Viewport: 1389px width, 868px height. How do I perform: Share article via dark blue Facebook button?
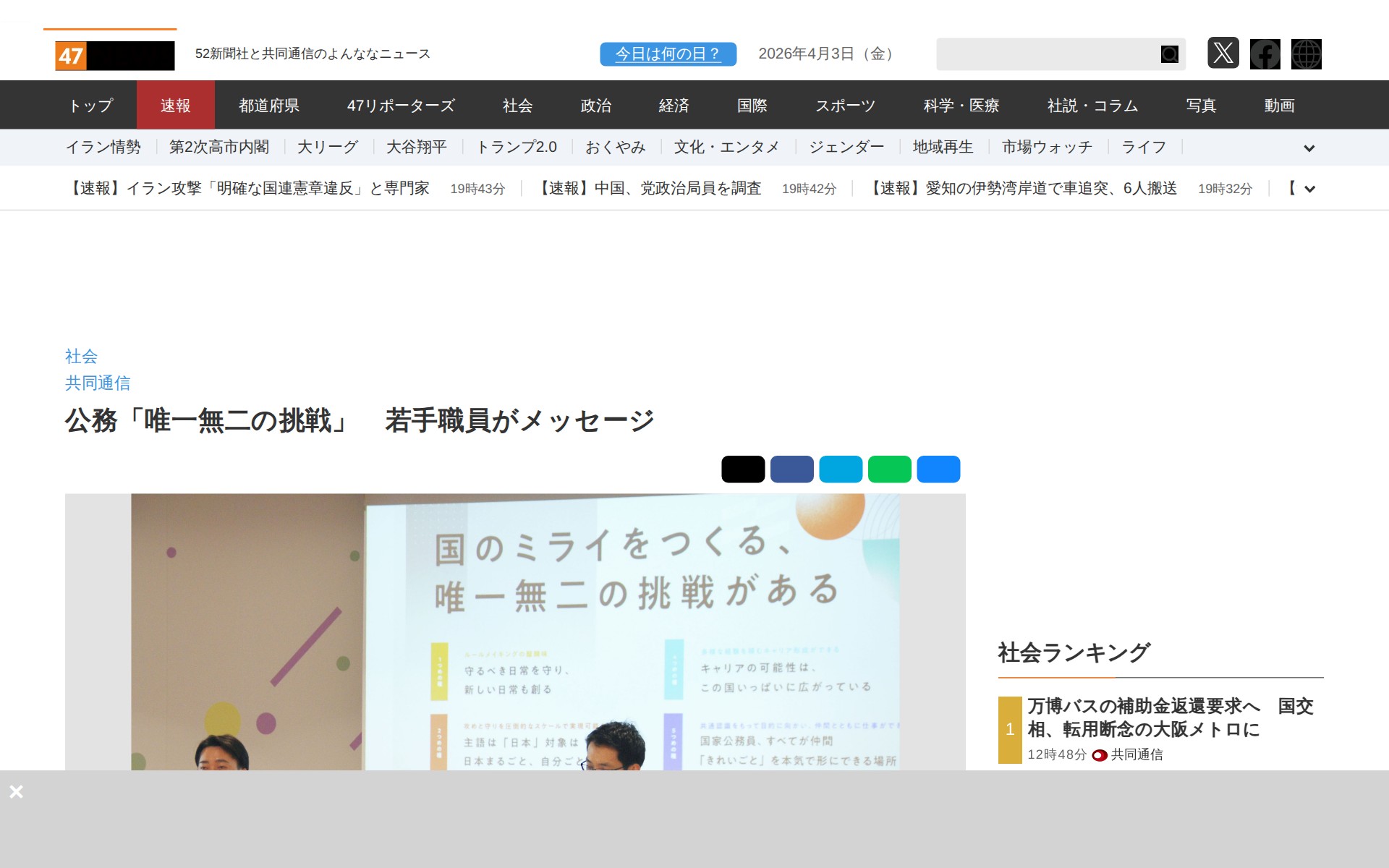791,469
